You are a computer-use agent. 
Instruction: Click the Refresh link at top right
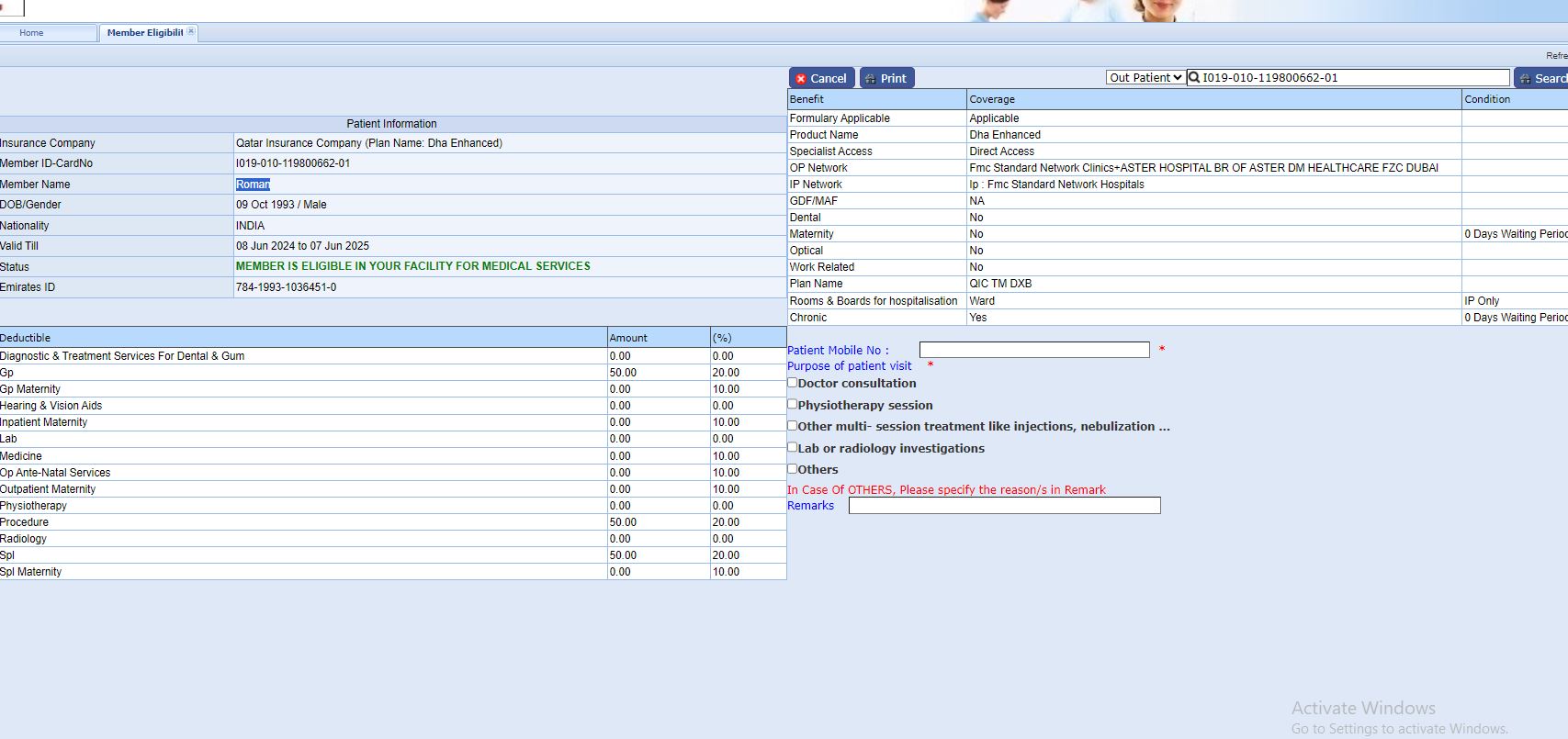coord(1556,56)
